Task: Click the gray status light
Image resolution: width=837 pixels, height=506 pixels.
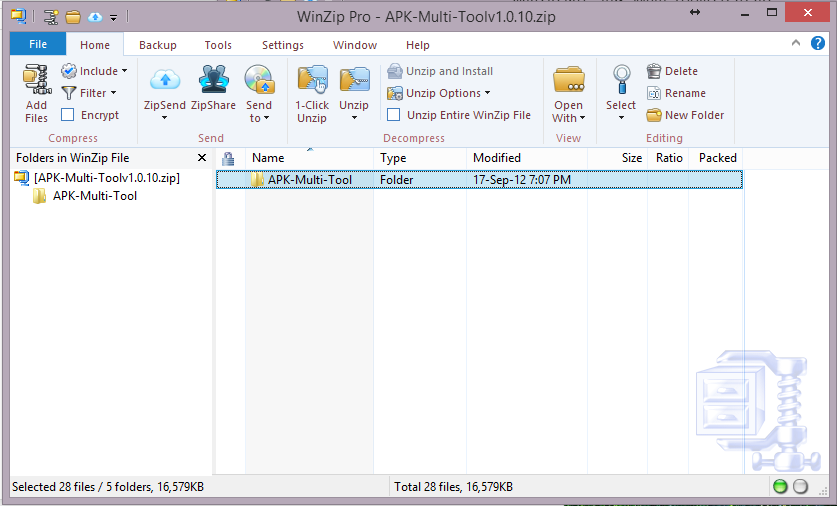Action: pyautogui.click(x=800, y=486)
